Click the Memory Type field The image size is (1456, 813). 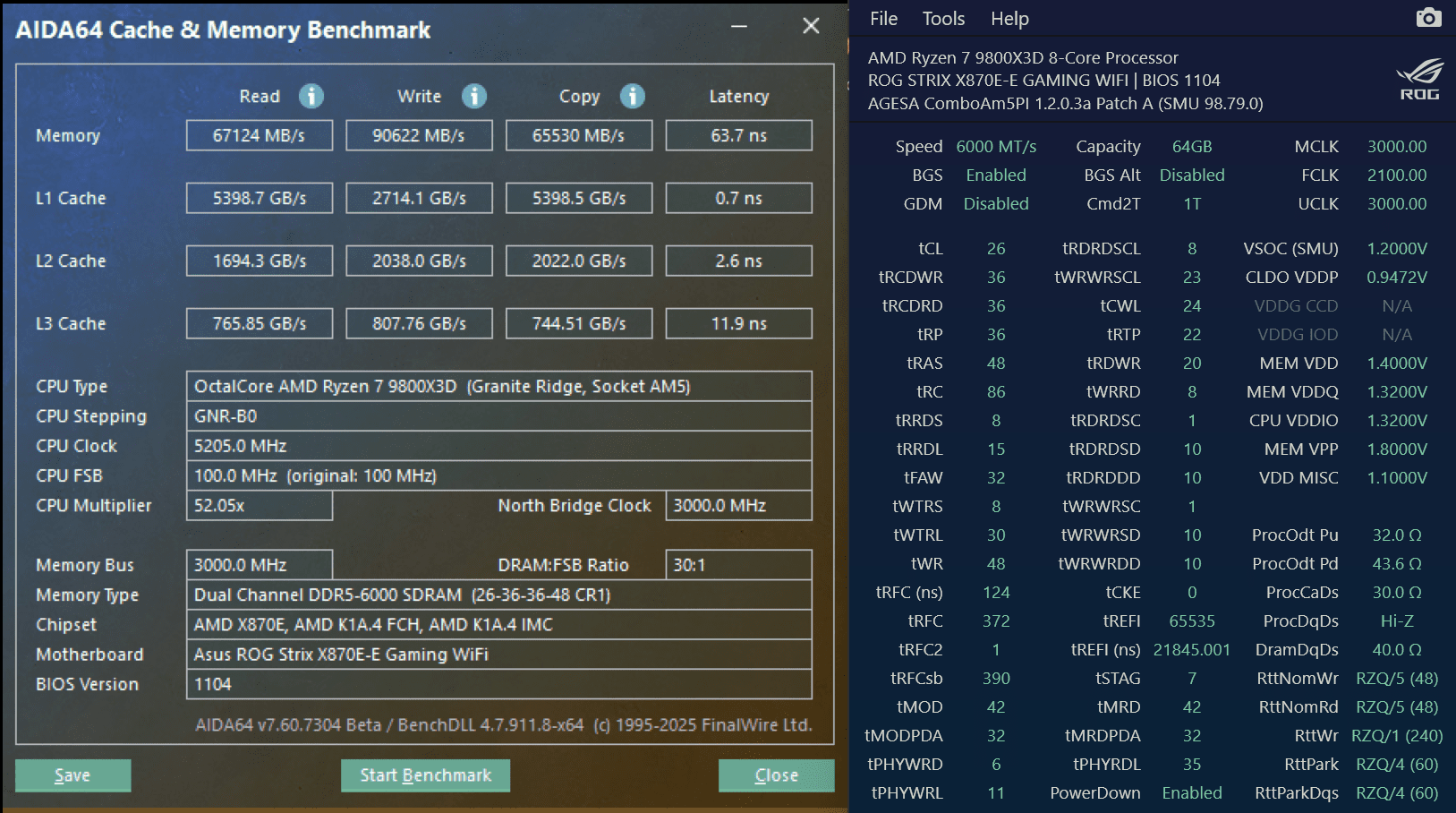(499, 595)
